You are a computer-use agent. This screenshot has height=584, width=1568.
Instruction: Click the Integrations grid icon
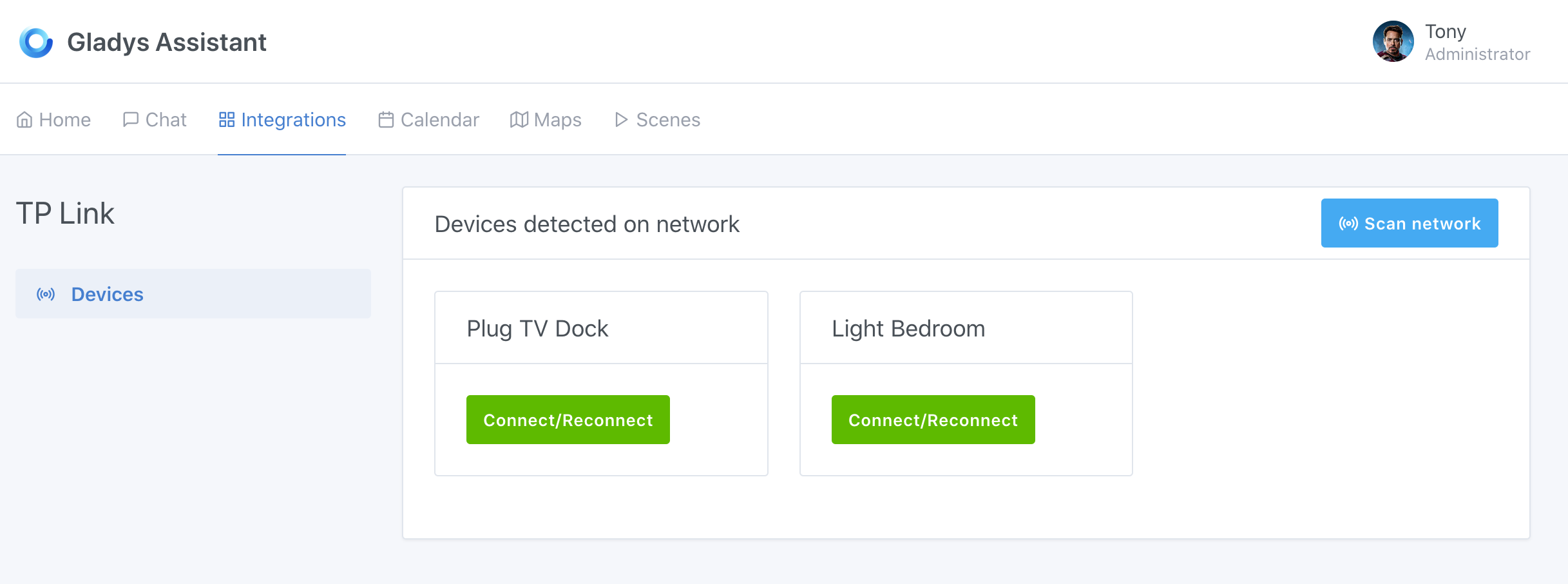[226, 119]
